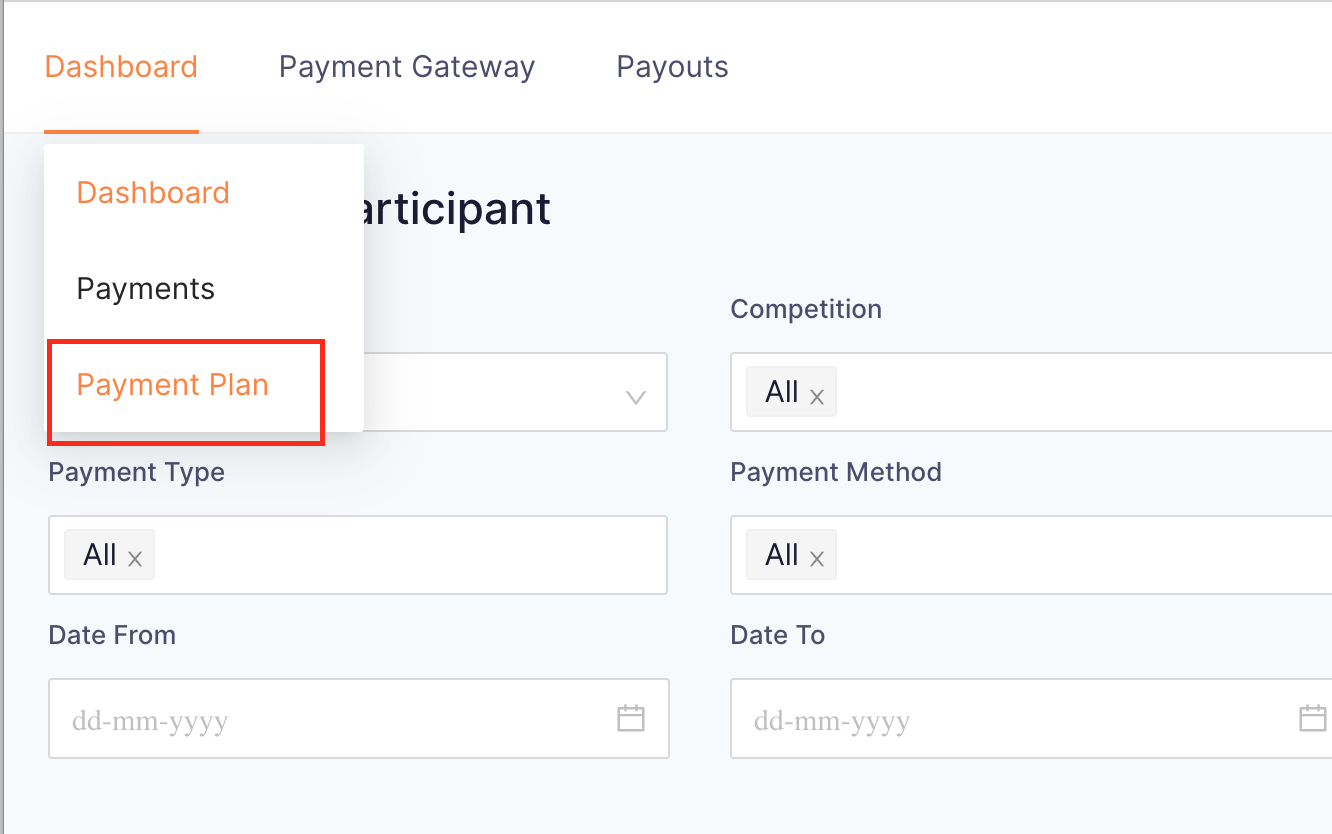Open the Date To calendar icon
This screenshot has width=1332, height=834.
click(x=1312, y=718)
